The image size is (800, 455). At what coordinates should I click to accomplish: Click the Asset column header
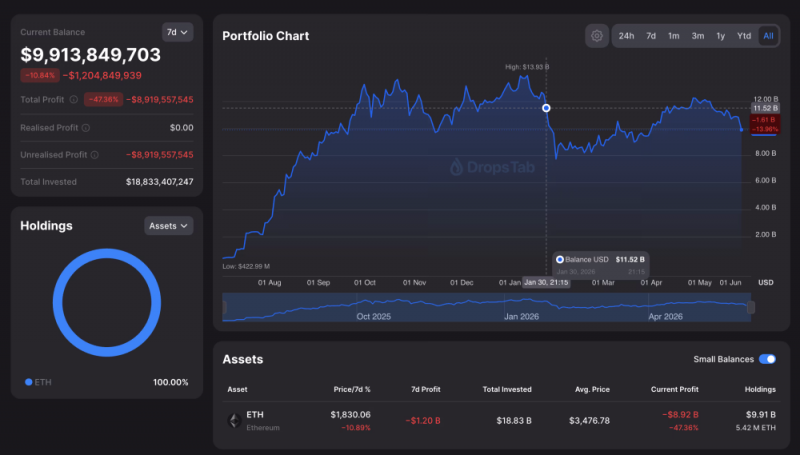pos(237,389)
